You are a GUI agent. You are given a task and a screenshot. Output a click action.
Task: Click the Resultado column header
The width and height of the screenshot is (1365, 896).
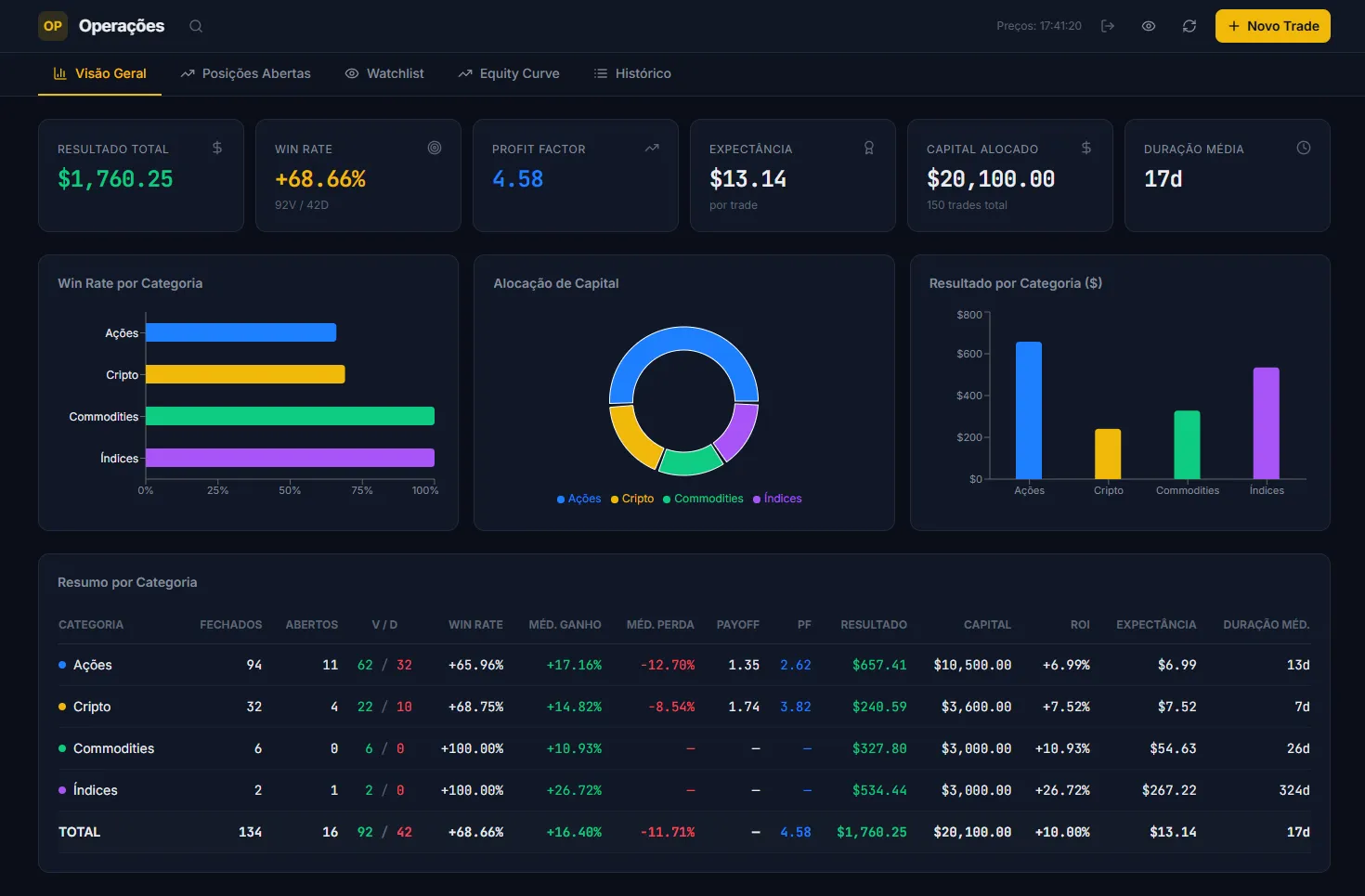click(874, 625)
